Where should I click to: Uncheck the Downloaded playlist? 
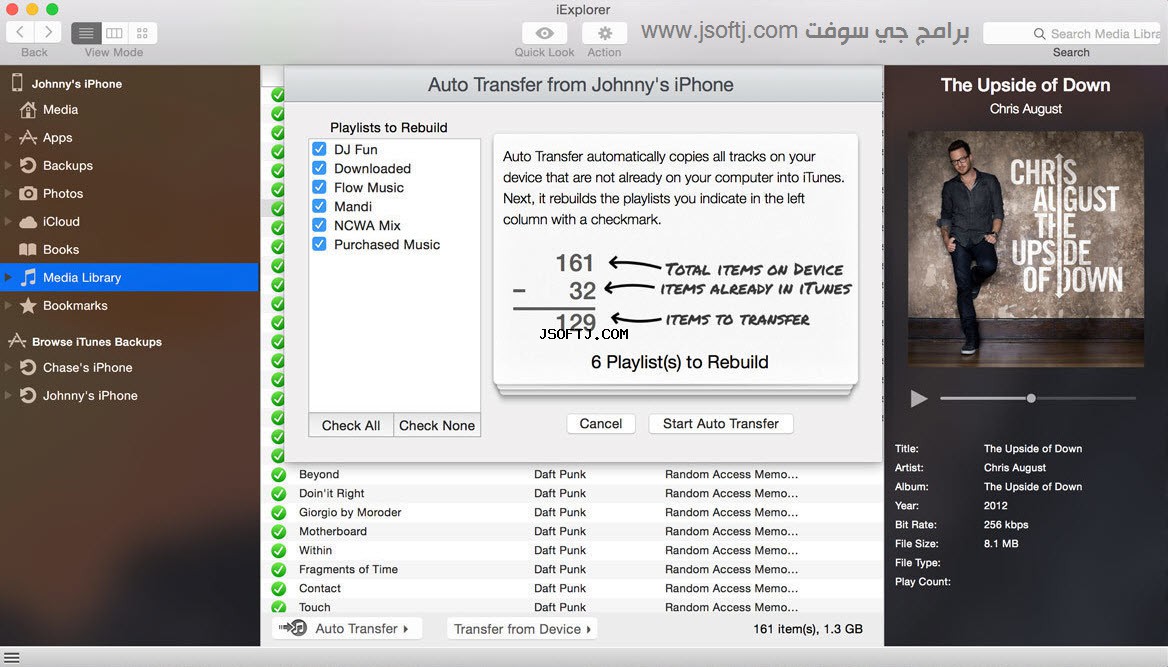(319, 168)
